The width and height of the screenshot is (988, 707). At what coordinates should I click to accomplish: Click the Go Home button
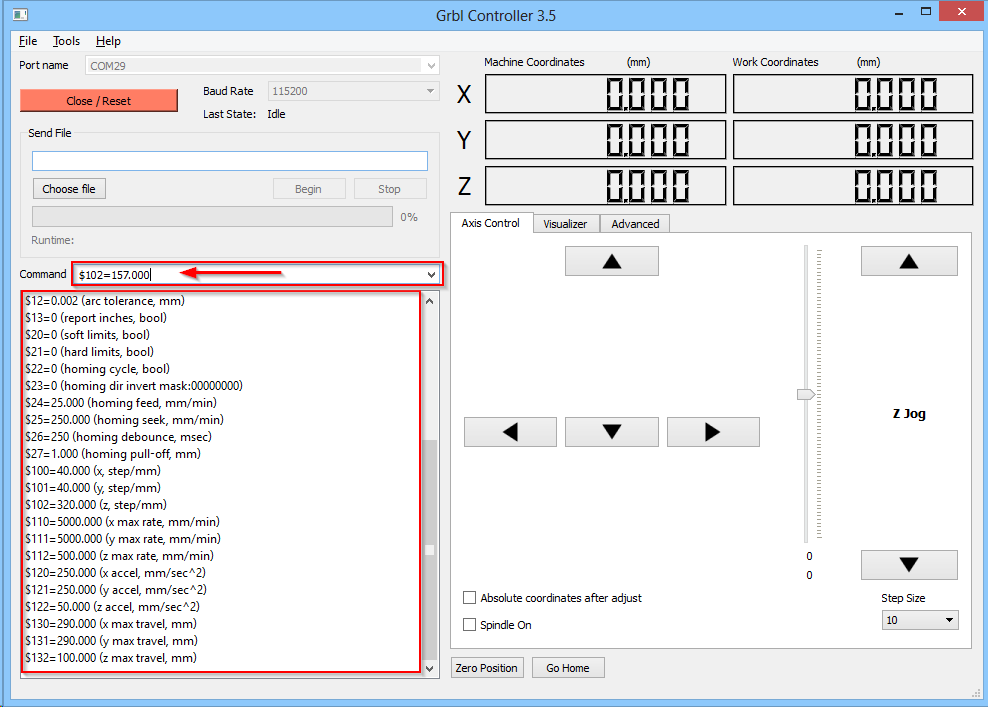click(568, 668)
